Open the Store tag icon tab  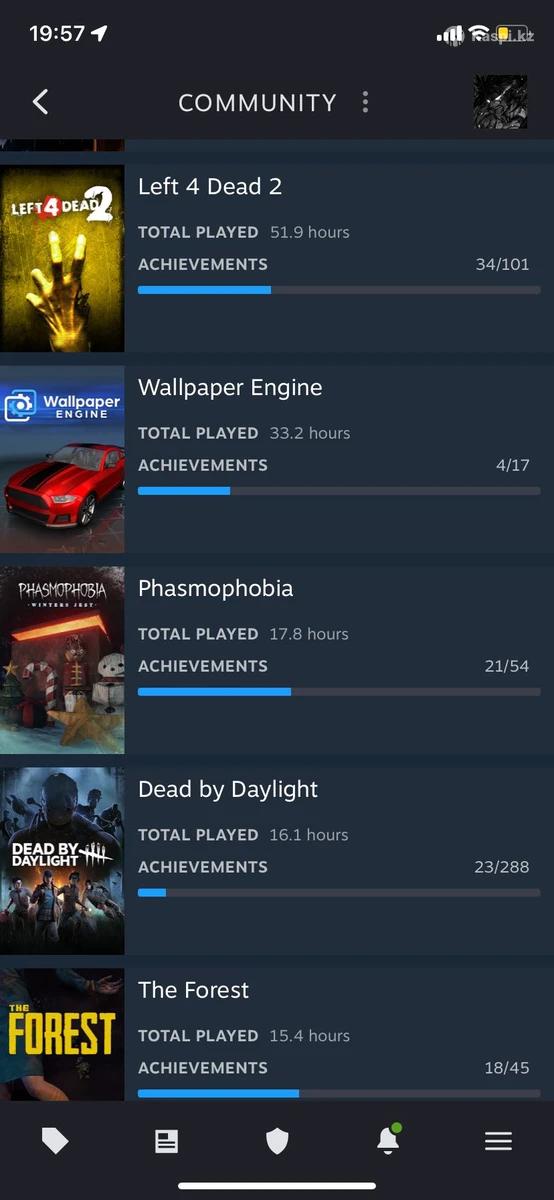(x=55, y=1141)
